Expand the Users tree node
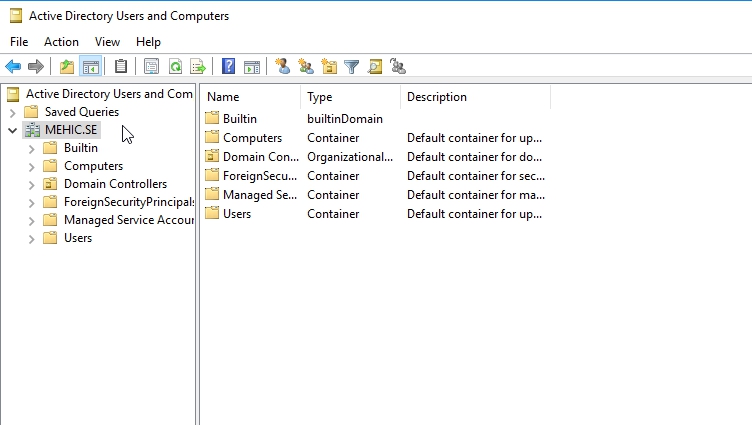The height and width of the screenshot is (425, 752). pos(32,238)
